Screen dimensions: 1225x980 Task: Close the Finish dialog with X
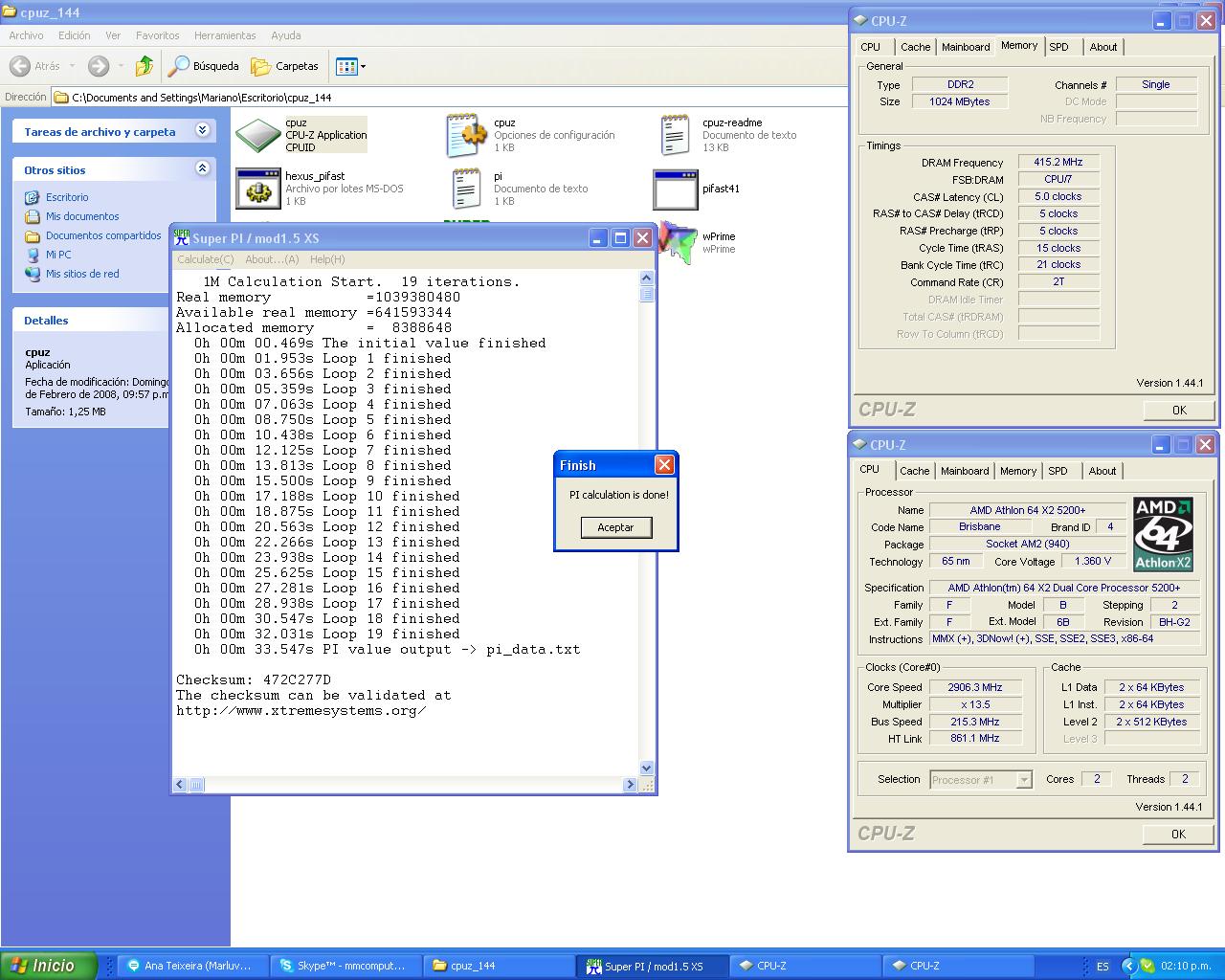664,465
